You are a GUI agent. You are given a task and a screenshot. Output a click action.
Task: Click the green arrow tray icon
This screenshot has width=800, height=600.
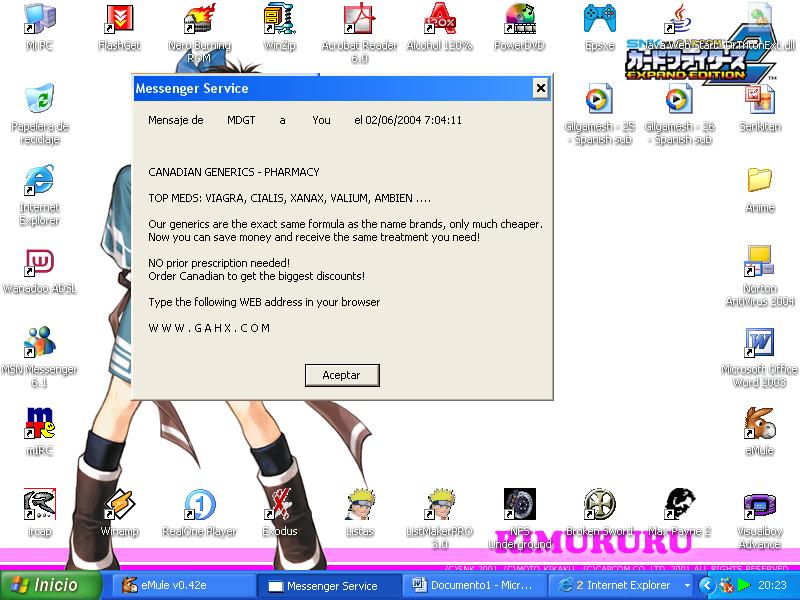pos(744,585)
